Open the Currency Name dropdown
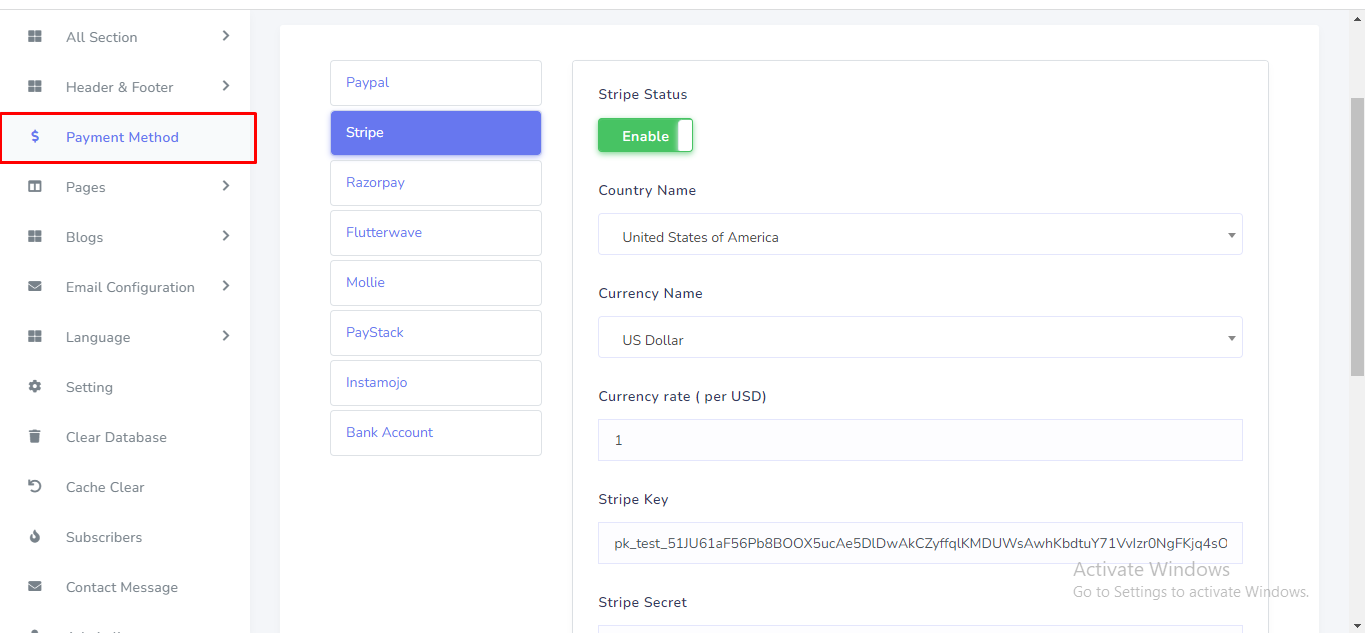Screen dimensions: 1365x633 point(919,340)
